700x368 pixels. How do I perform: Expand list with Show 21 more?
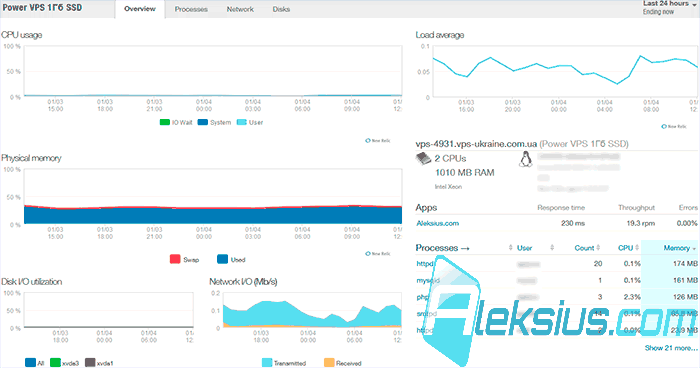[671, 348]
